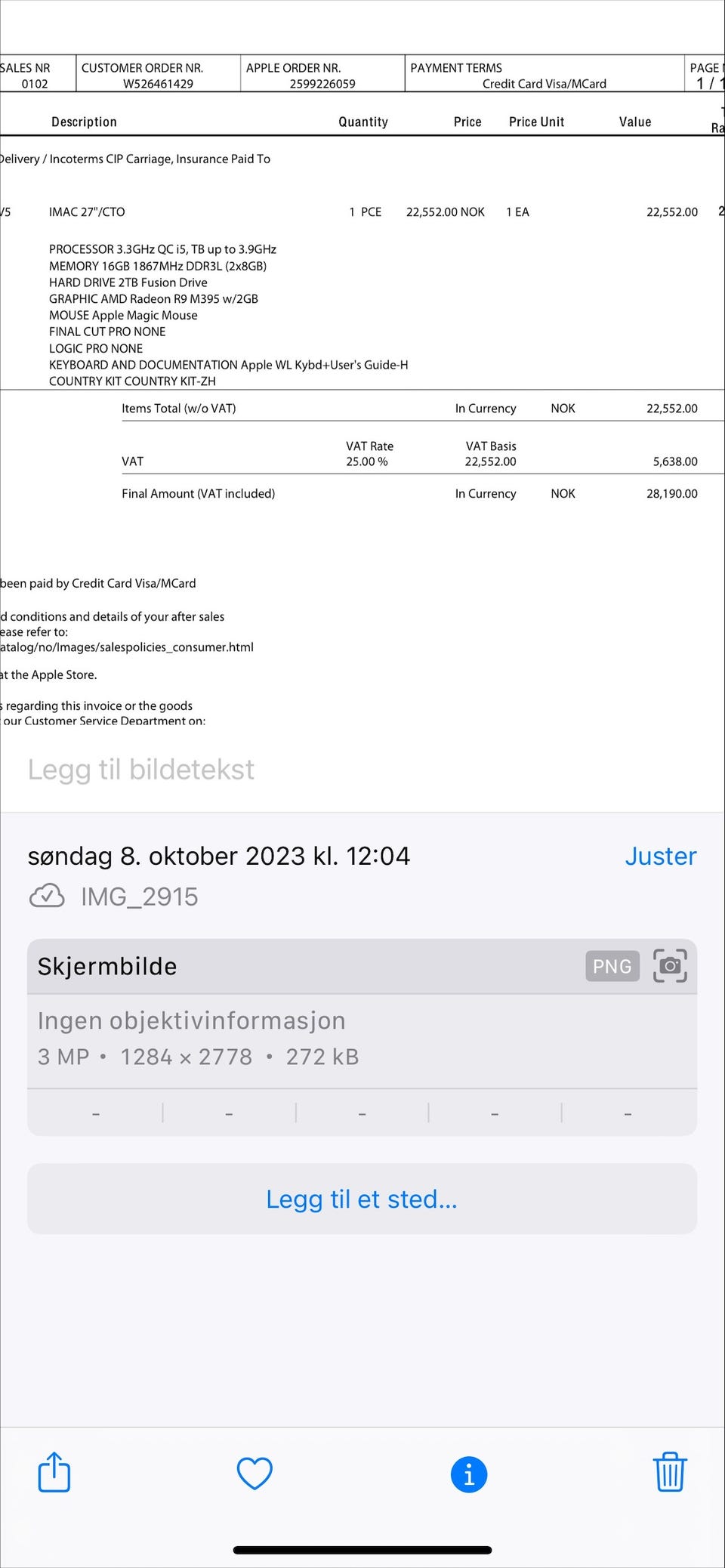The image size is (725, 1568).
Task: Tap the invoice image preview
Action: pos(362,363)
